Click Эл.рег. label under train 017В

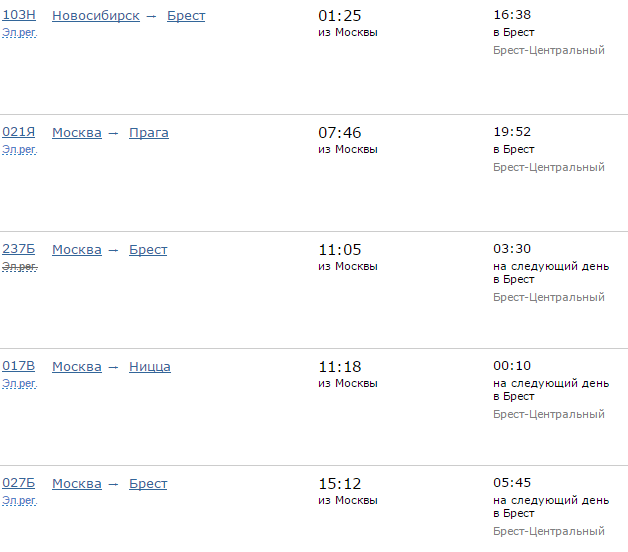(x=19, y=384)
